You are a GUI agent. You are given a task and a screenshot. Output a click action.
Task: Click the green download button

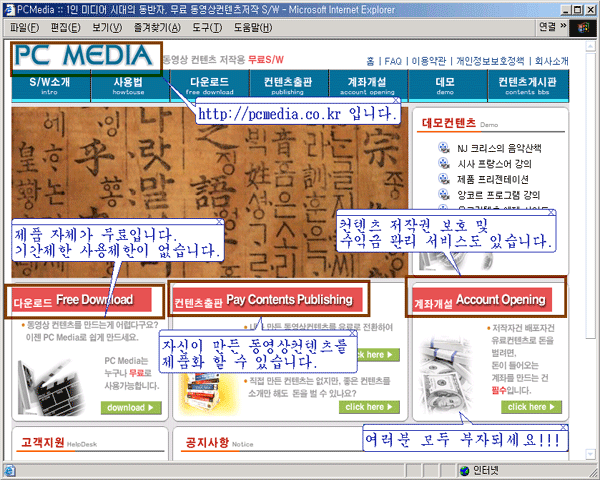tap(131, 408)
